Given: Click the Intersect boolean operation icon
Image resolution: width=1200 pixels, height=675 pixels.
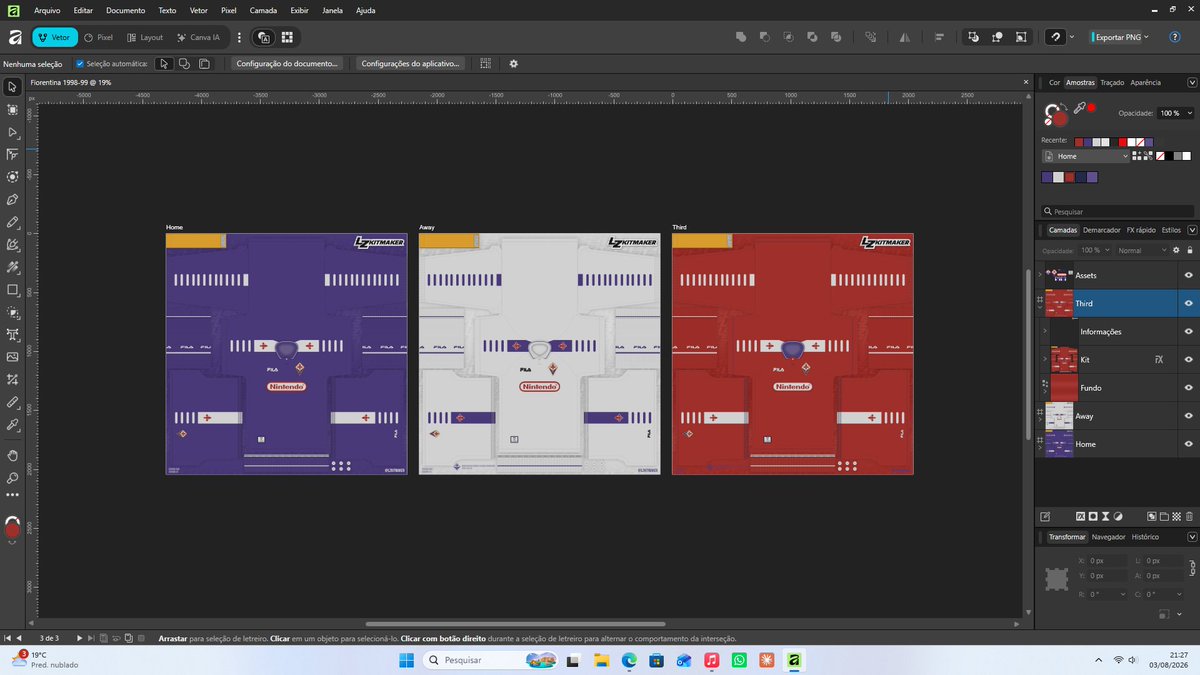Looking at the screenshot, I should click(788, 37).
